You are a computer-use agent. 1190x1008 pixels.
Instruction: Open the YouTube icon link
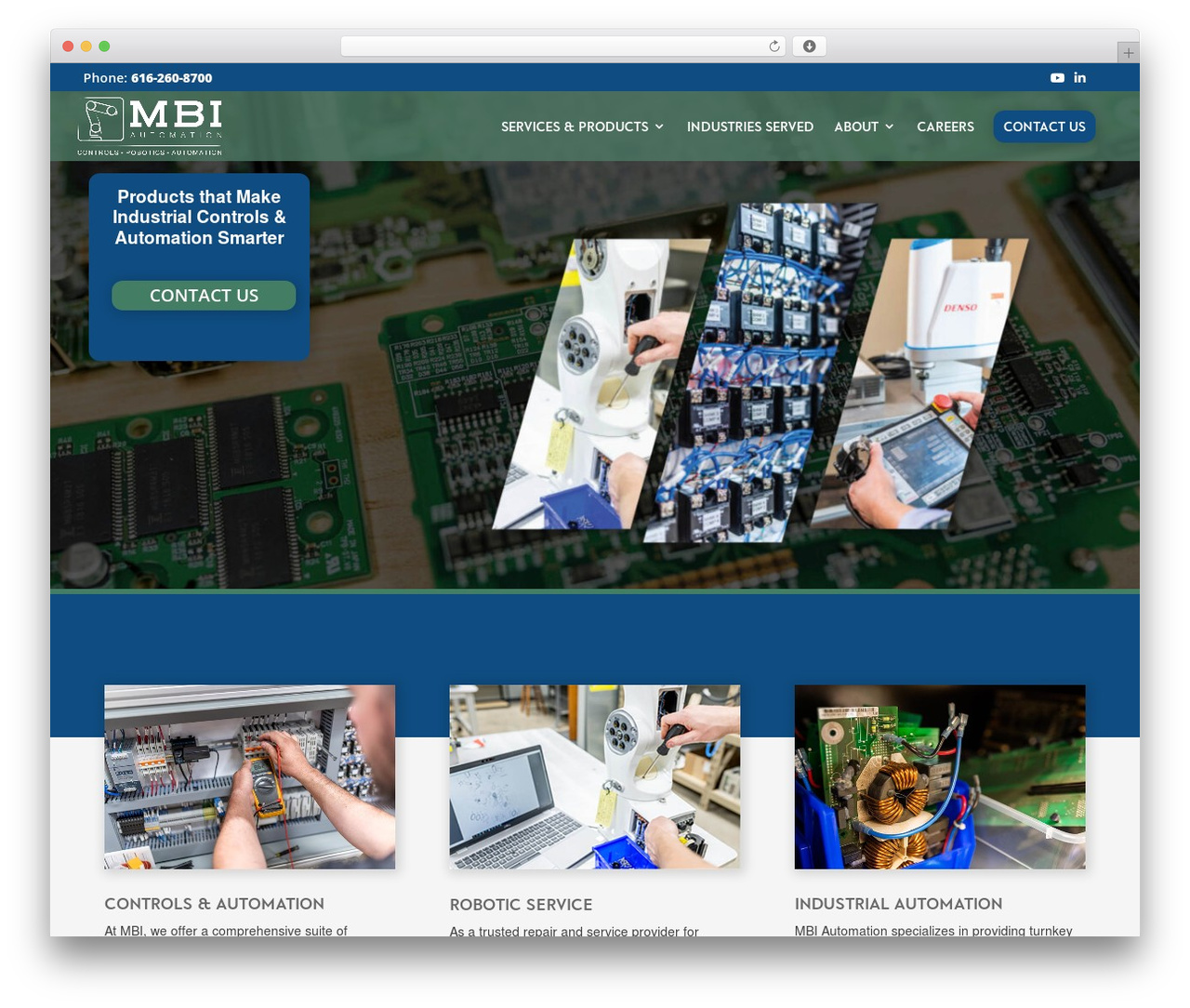(x=1057, y=78)
